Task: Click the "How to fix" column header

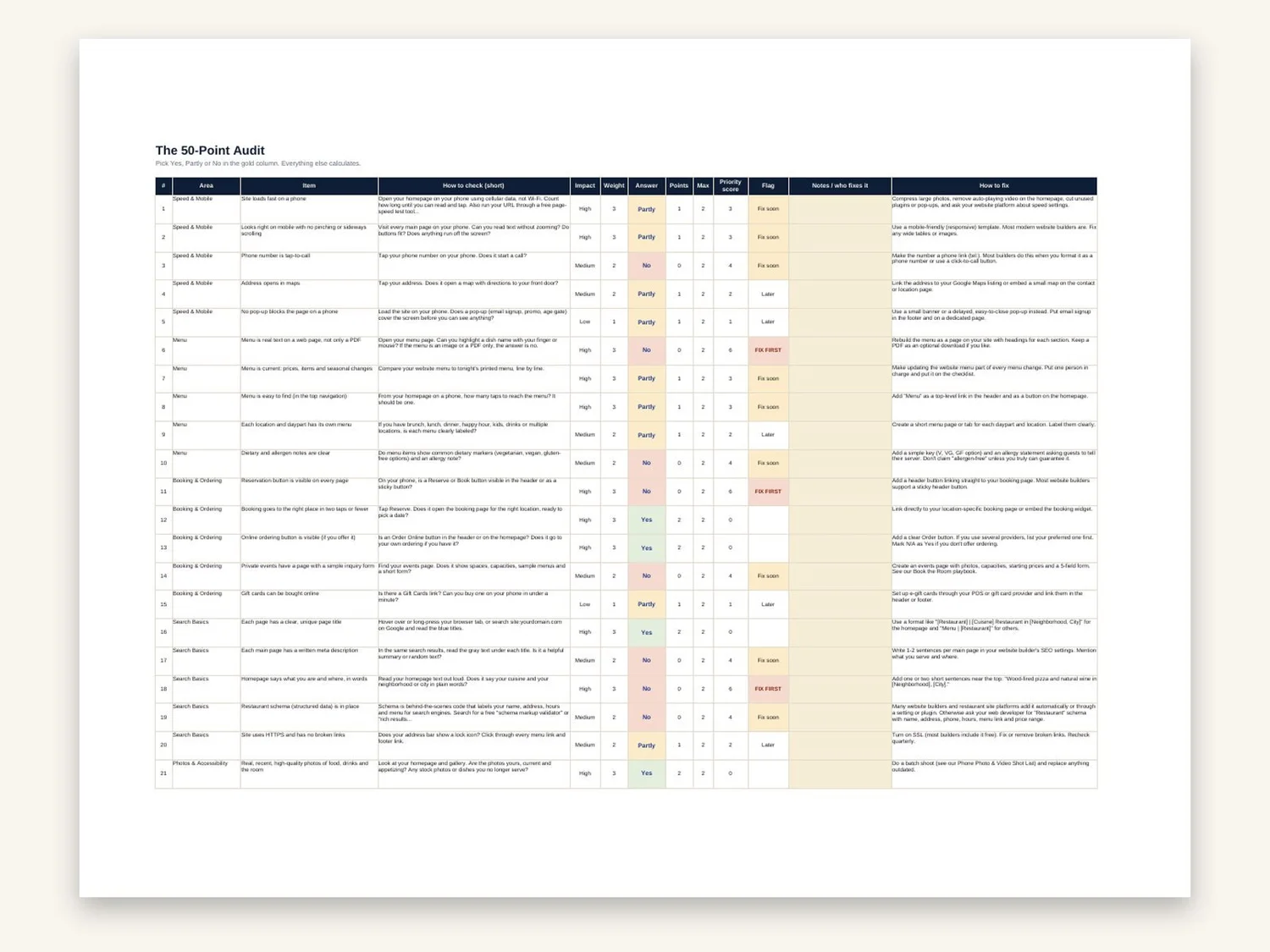Action: coord(994,185)
